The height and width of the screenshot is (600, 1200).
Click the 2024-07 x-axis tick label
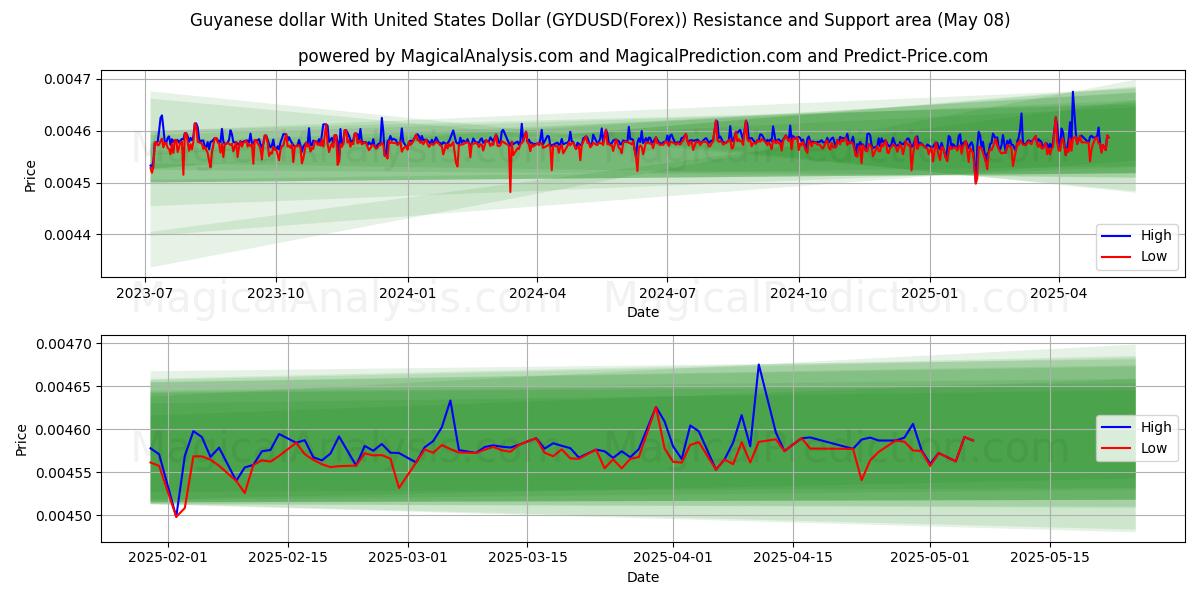pos(667,295)
